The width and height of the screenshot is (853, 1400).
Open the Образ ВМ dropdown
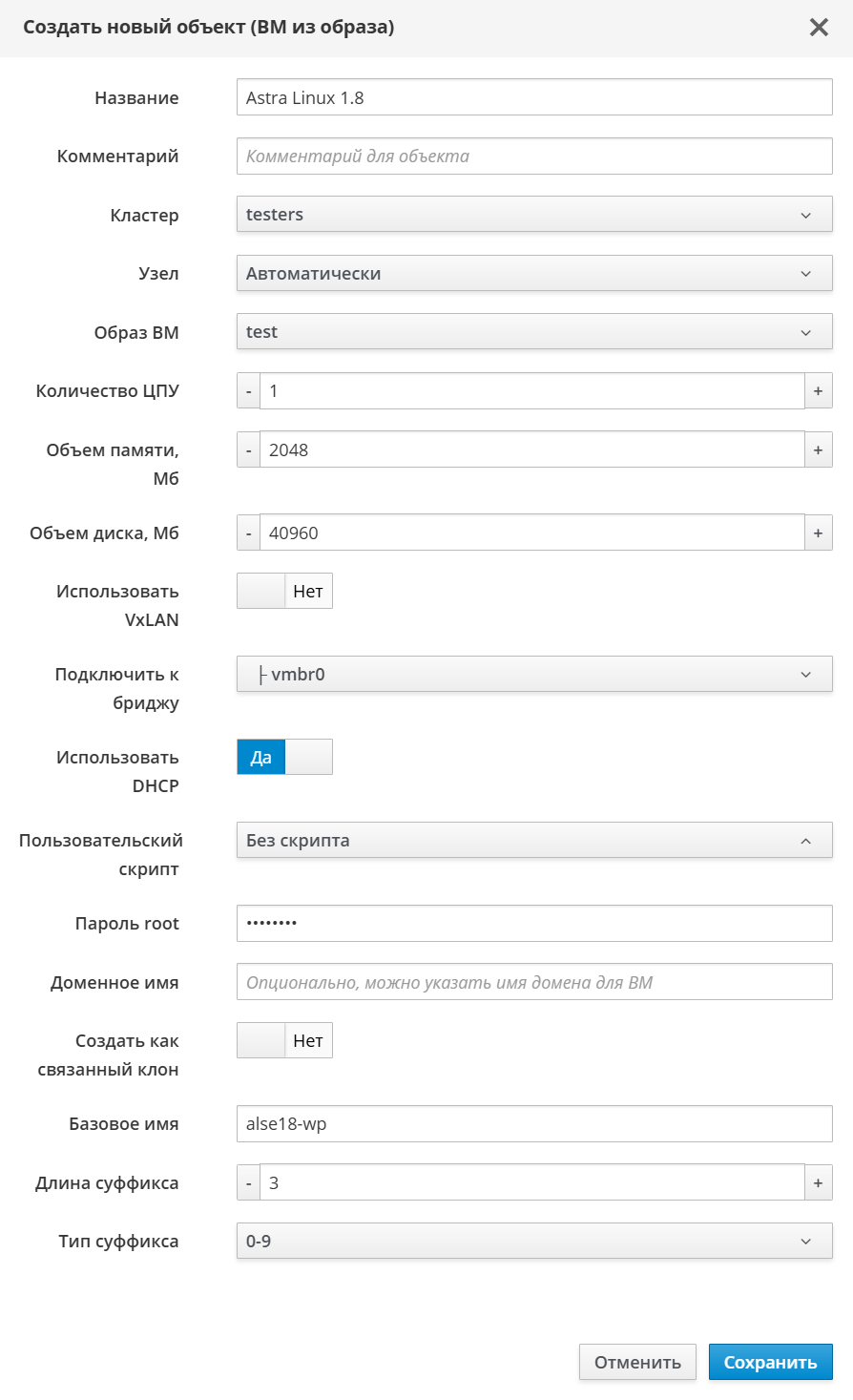[x=534, y=332]
